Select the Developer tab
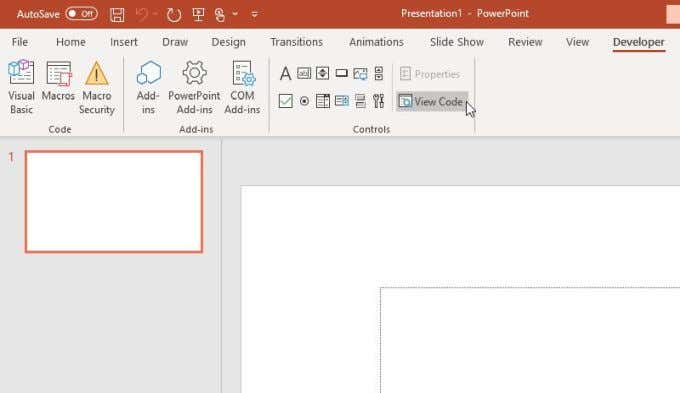The image size is (680, 393). (638, 42)
